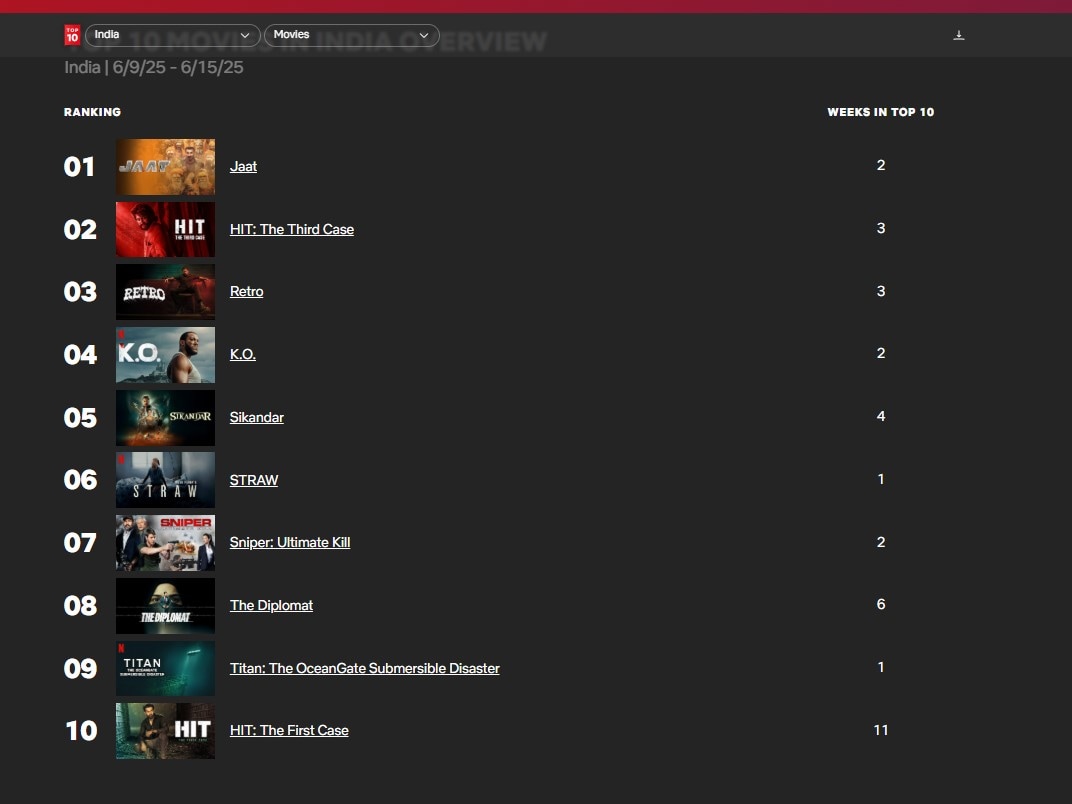Open the STRAW title link
1072x804 pixels.
pyautogui.click(x=254, y=480)
